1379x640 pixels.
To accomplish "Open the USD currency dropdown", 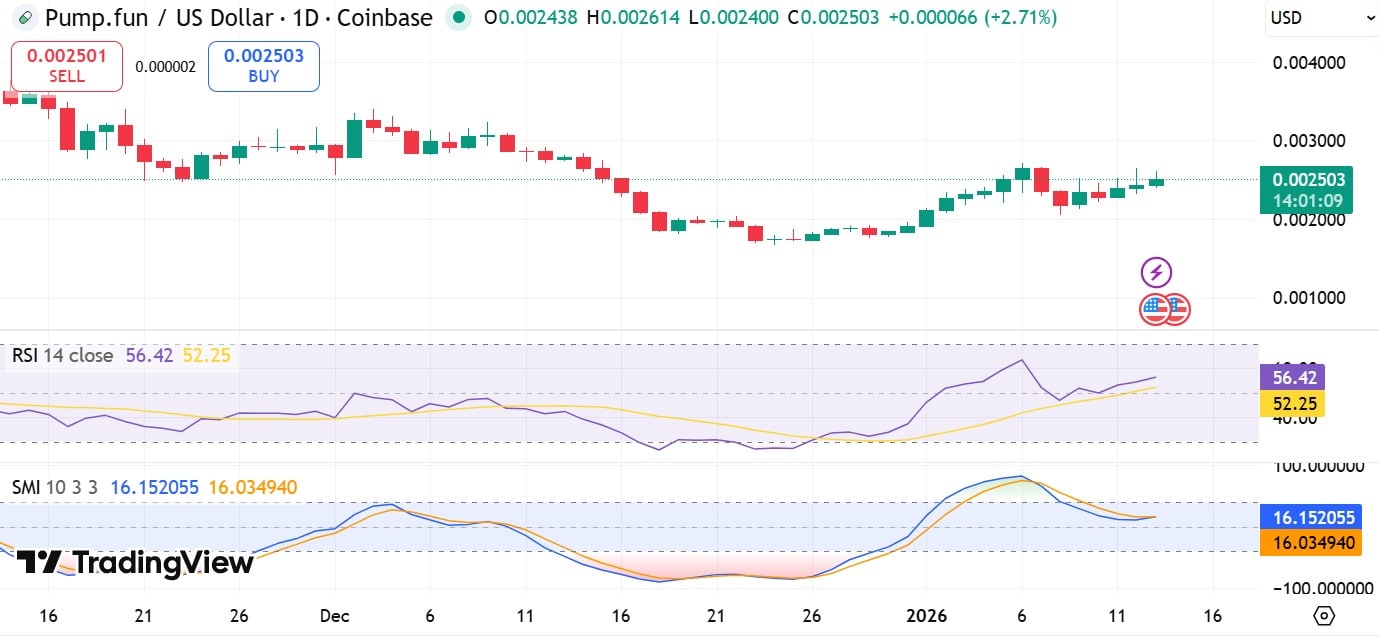I will coord(1320,16).
